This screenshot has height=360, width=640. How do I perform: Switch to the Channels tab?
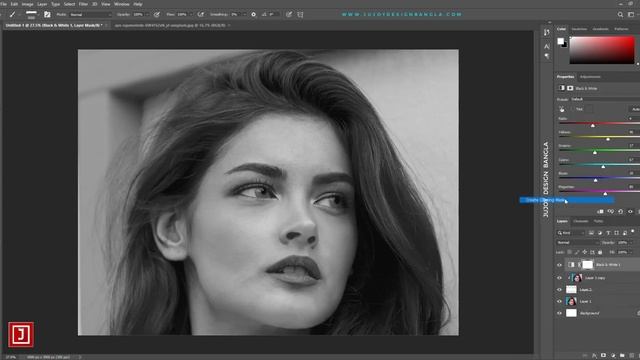[581, 221]
